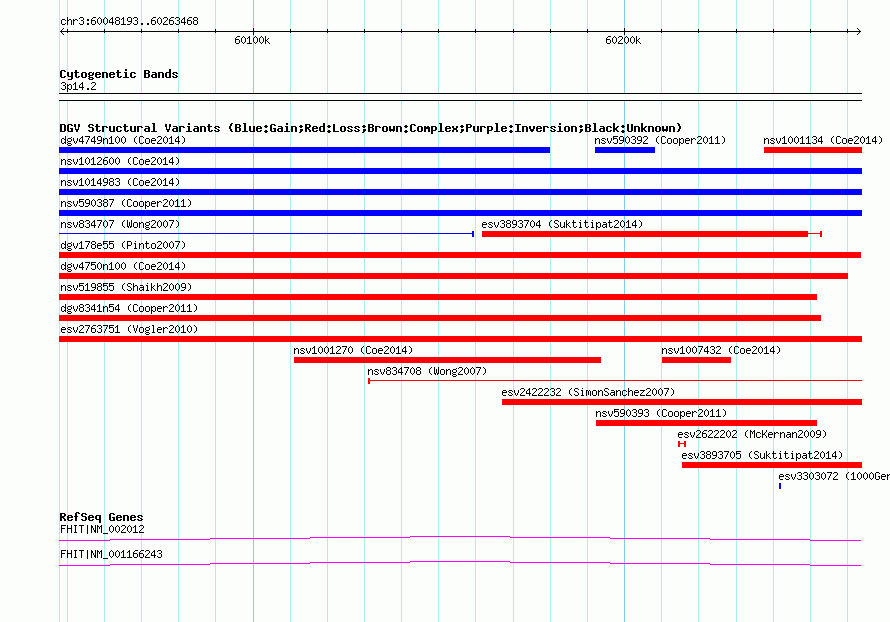The image size is (890, 622).
Task: Click the nsv590393 (Cooper2011) label
Action: pyautogui.click(x=661, y=413)
